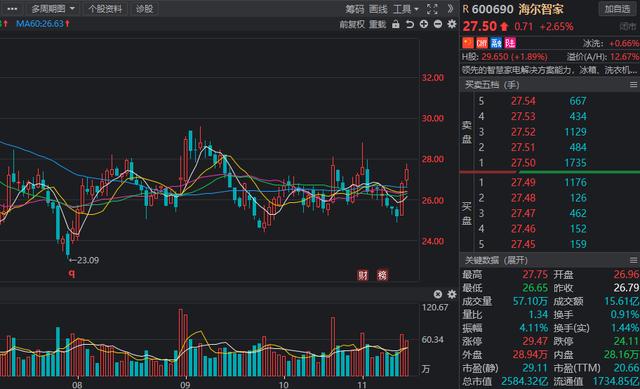This screenshot has width=640, height=389.
Task: Click the 总市值 2584.32亿 value
Action: (x=524, y=381)
